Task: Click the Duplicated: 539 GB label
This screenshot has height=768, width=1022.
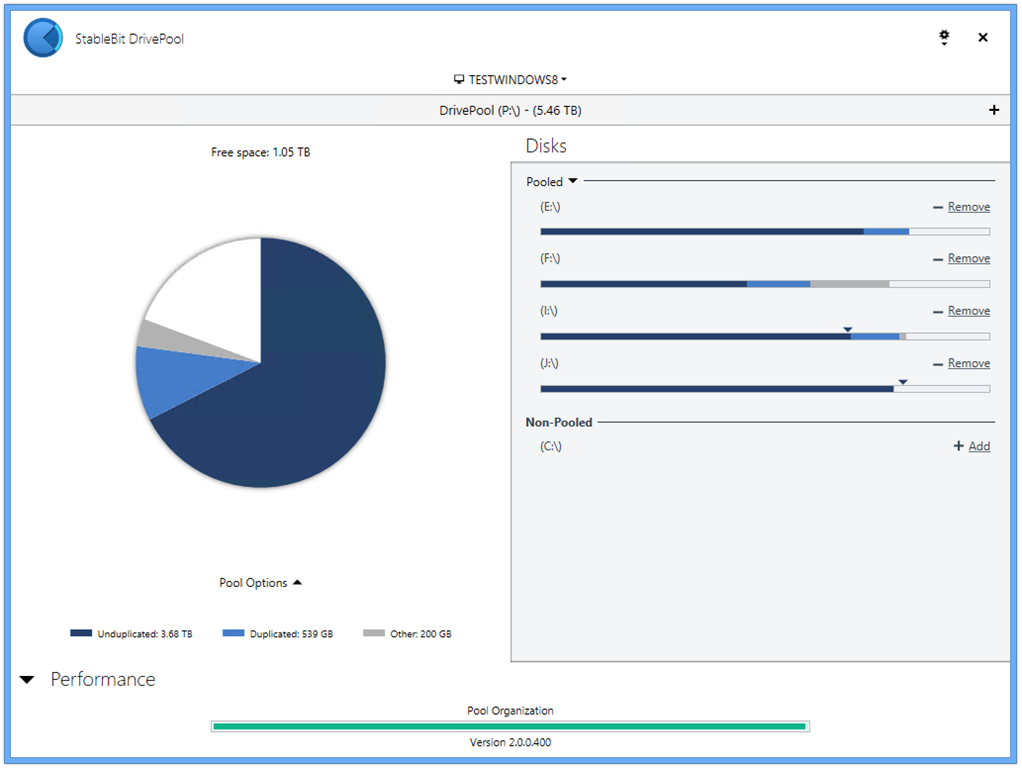Action: pos(291,634)
